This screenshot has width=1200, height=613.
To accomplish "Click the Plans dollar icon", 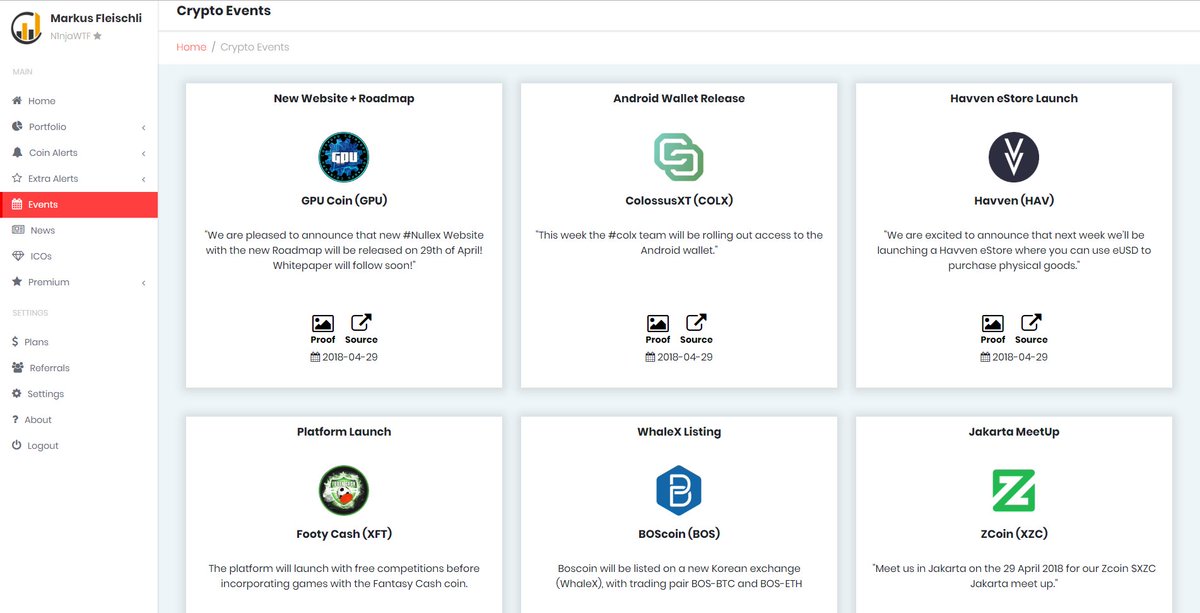I will click(x=15, y=342).
